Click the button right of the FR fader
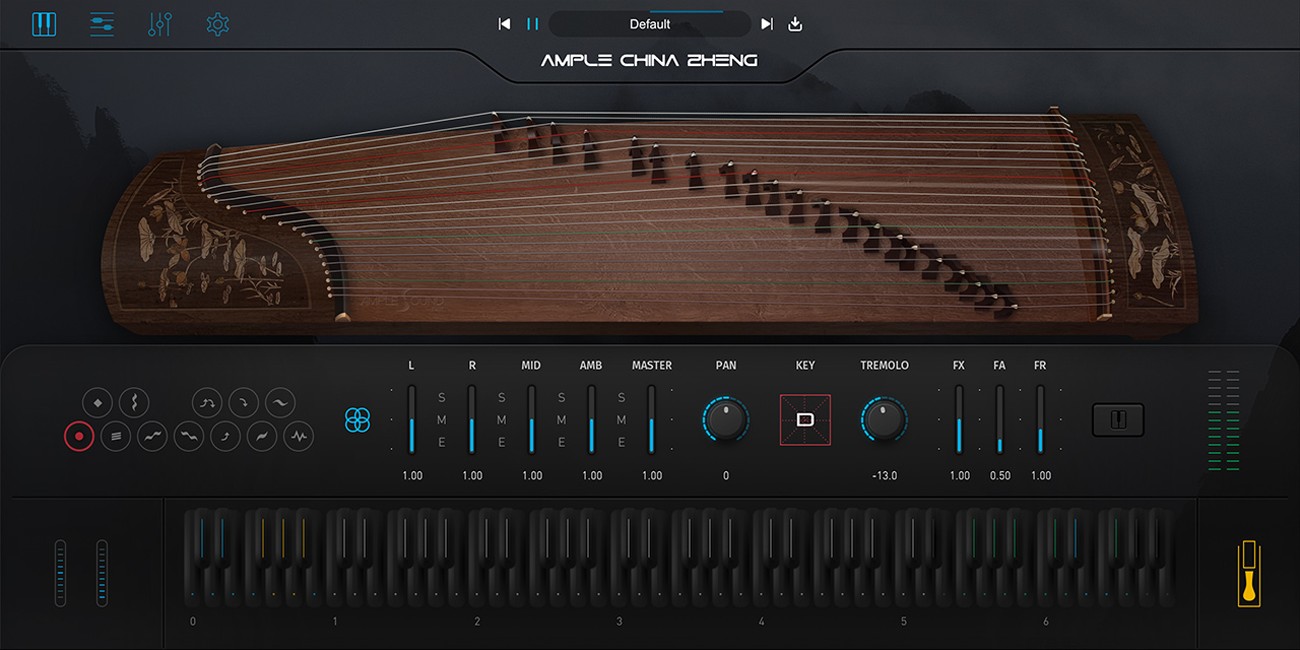The image size is (1300, 650). 1118,420
